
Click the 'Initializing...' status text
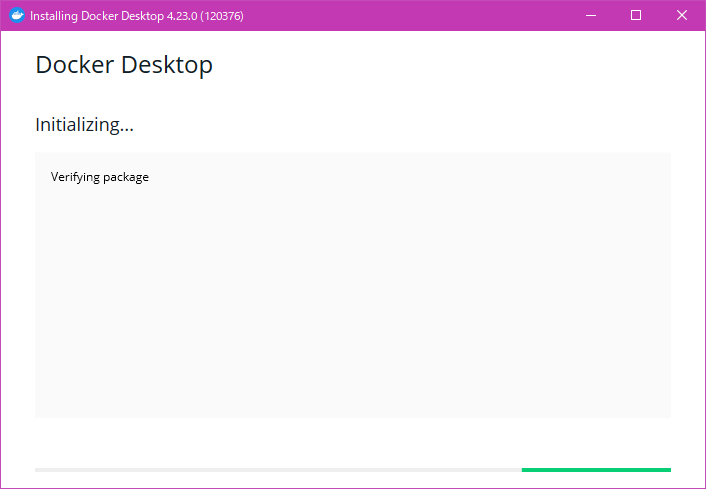84,125
